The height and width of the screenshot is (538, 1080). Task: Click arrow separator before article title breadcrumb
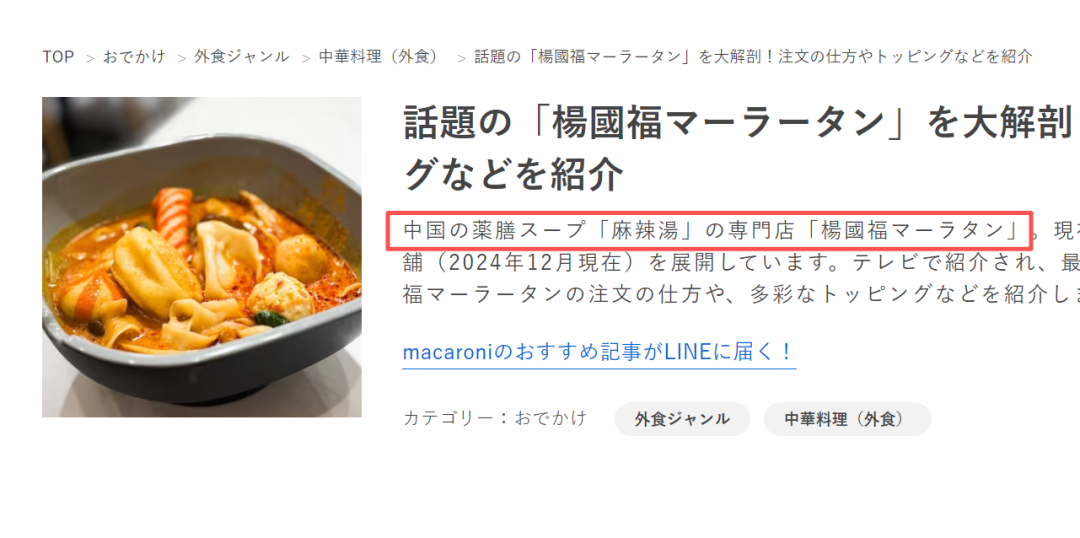[x=461, y=58]
